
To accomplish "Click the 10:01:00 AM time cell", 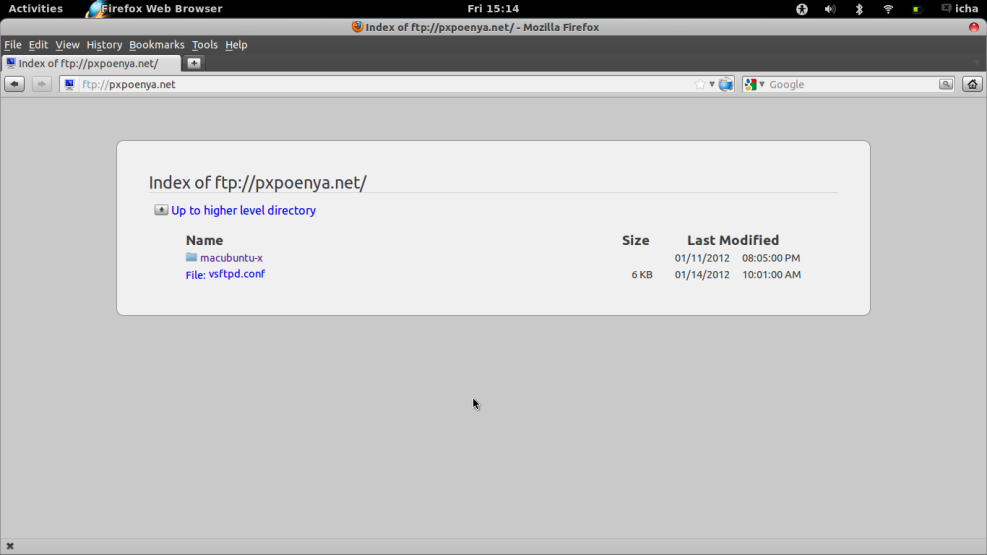I will tap(771, 274).
